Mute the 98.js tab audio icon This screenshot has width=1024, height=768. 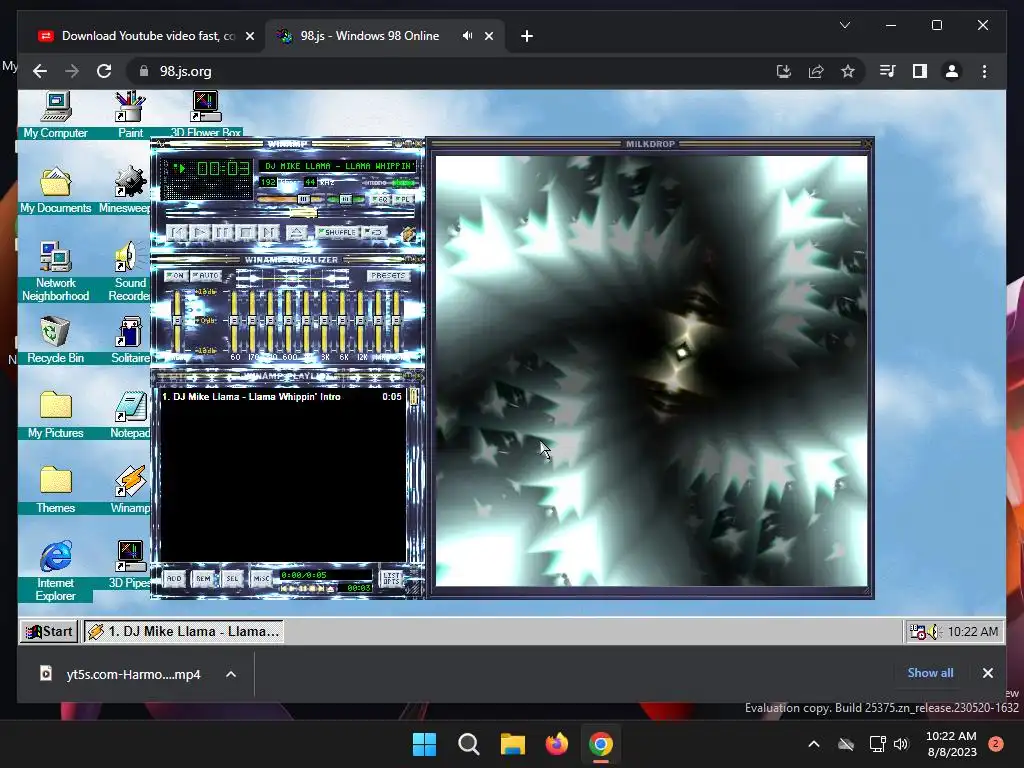tap(468, 36)
